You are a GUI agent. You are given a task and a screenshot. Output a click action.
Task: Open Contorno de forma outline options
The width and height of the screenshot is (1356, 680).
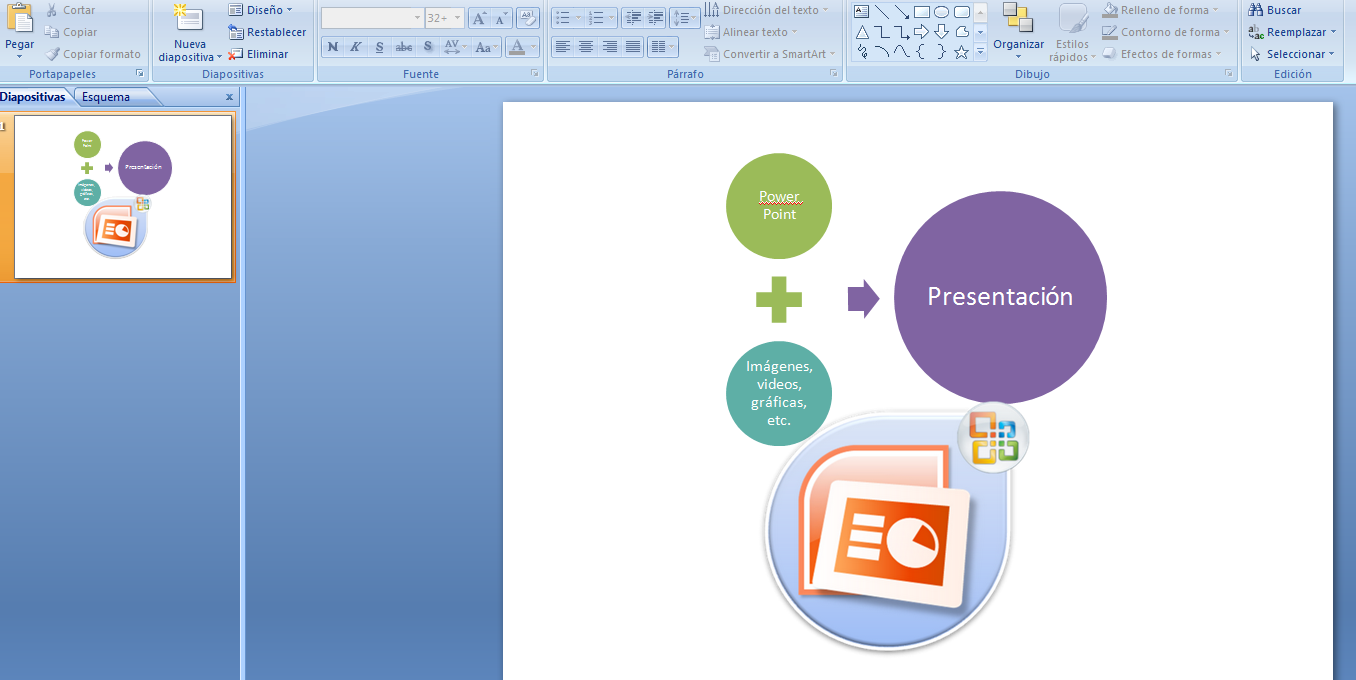pos(1165,32)
